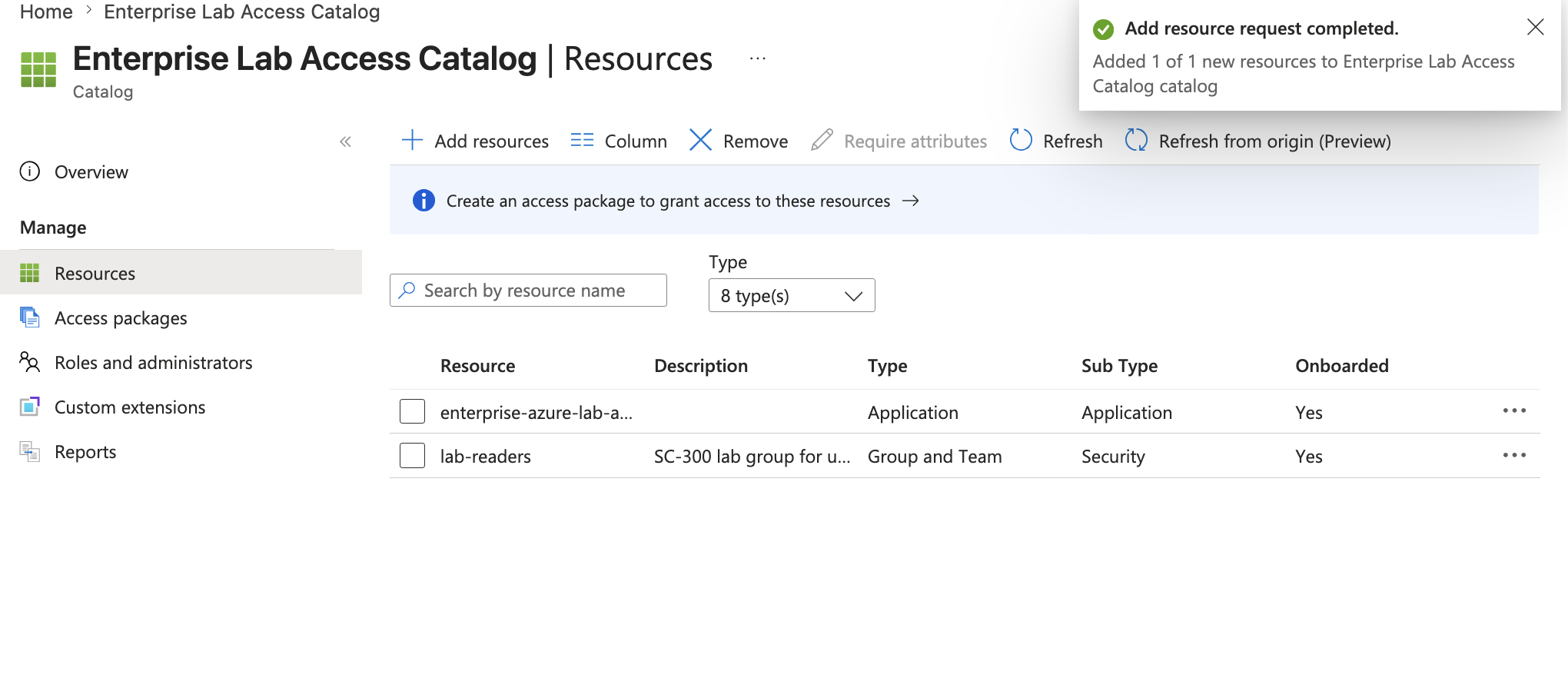Click the Reports icon
The height and width of the screenshot is (678, 1568).
pos(30,451)
